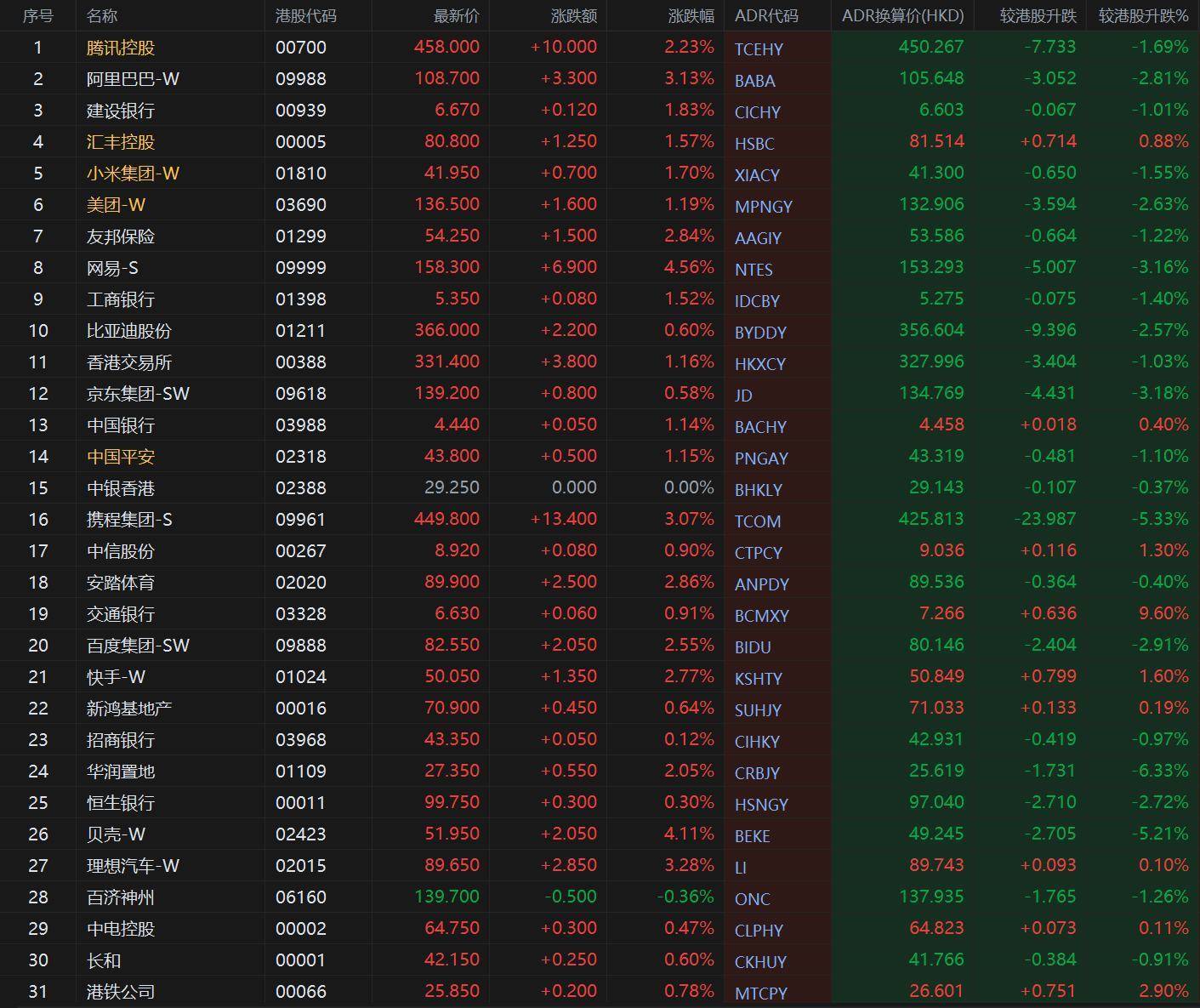The width and height of the screenshot is (1200, 1008).
Task: Click Hong Kong stock code 00700
Action: click(x=300, y=48)
